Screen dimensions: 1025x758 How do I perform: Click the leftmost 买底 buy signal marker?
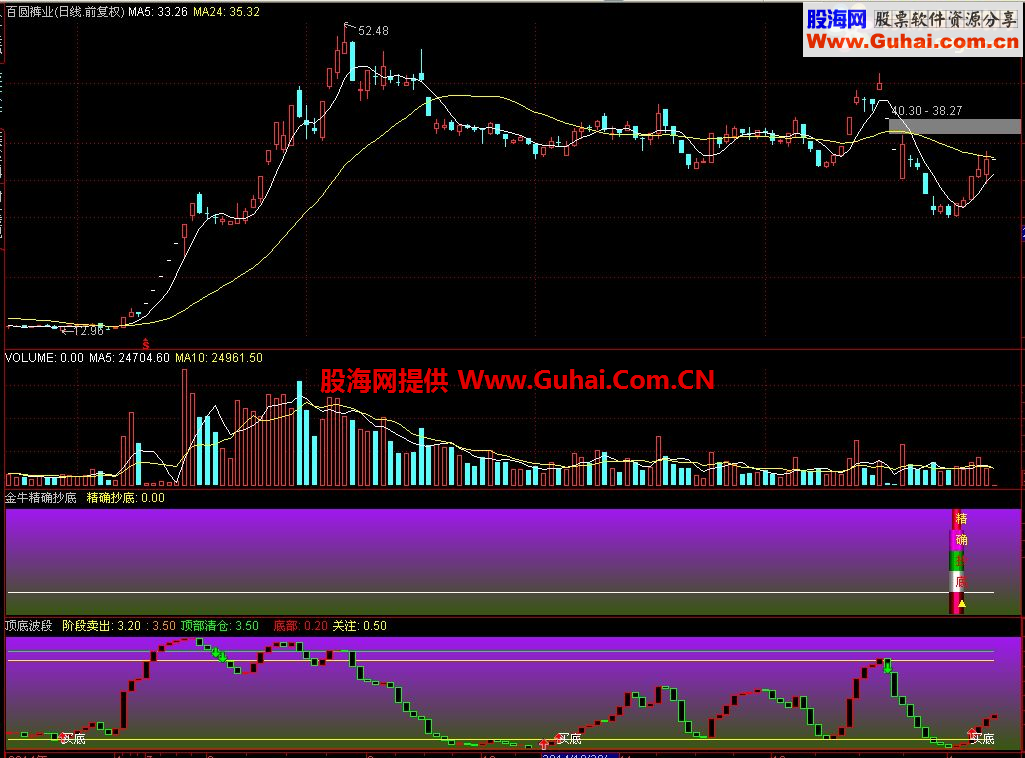pos(73,738)
